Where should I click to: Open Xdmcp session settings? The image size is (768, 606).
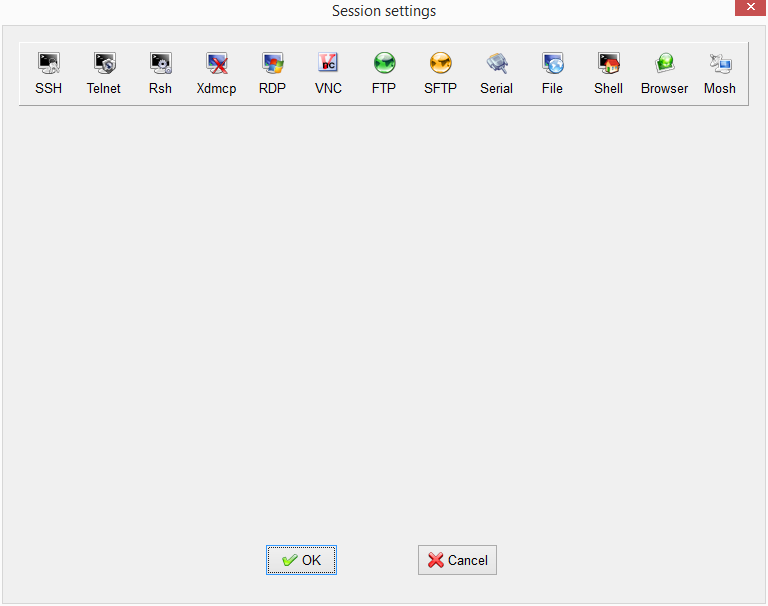[216, 73]
